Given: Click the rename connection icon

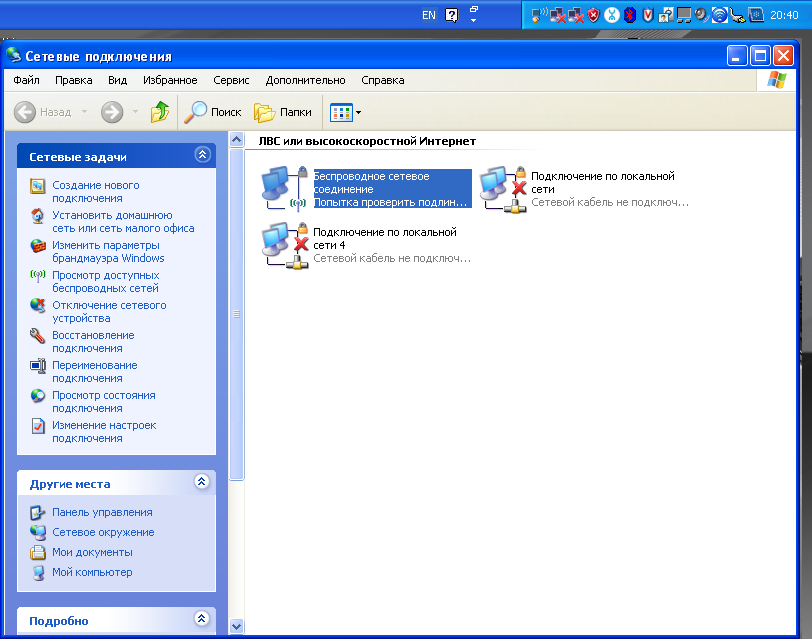Looking at the screenshot, I should click(x=37, y=366).
